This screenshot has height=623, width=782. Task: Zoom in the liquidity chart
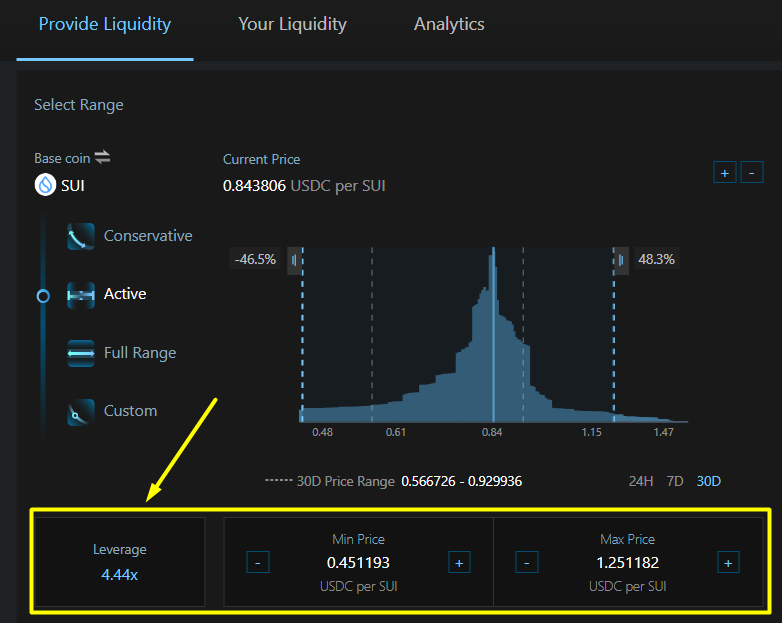pos(724,172)
